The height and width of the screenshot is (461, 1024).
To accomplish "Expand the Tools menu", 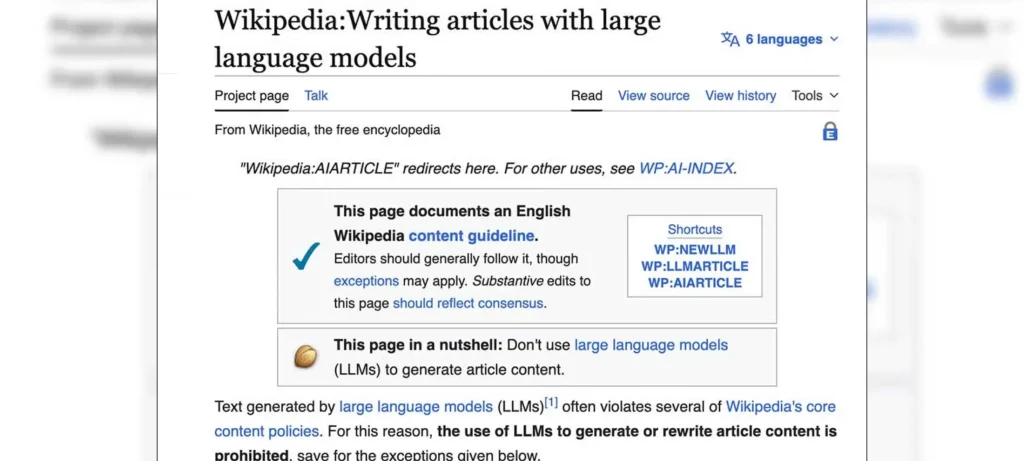I will coord(815,96).
